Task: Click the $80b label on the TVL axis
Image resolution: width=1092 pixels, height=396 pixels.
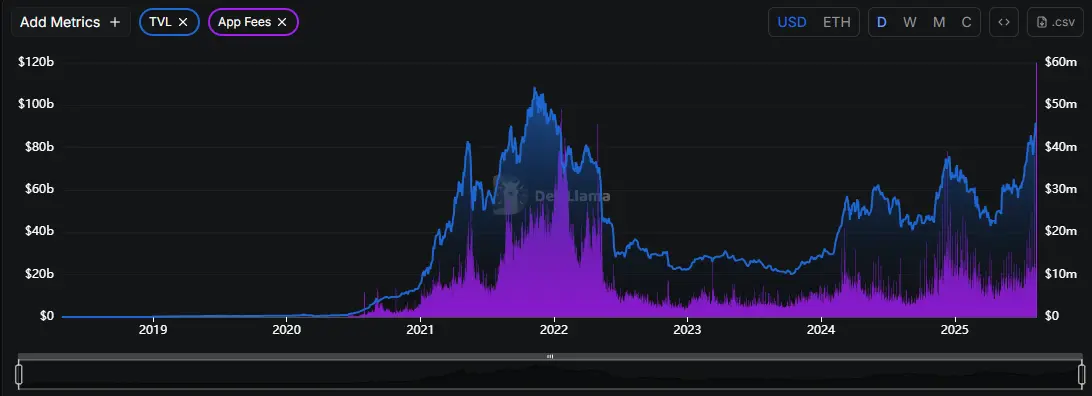Action: [x=39, y=147]
